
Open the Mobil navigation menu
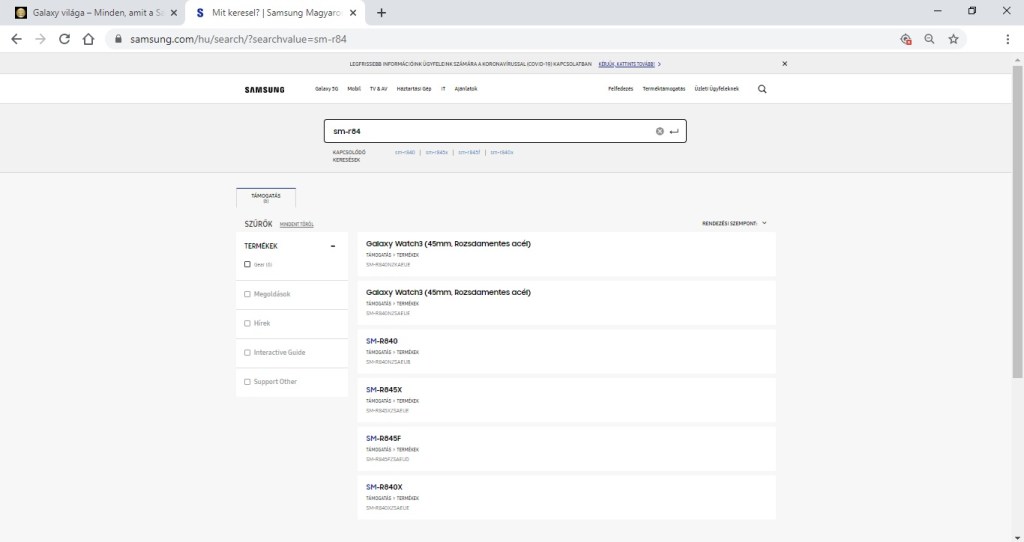(x=353, y=89)
